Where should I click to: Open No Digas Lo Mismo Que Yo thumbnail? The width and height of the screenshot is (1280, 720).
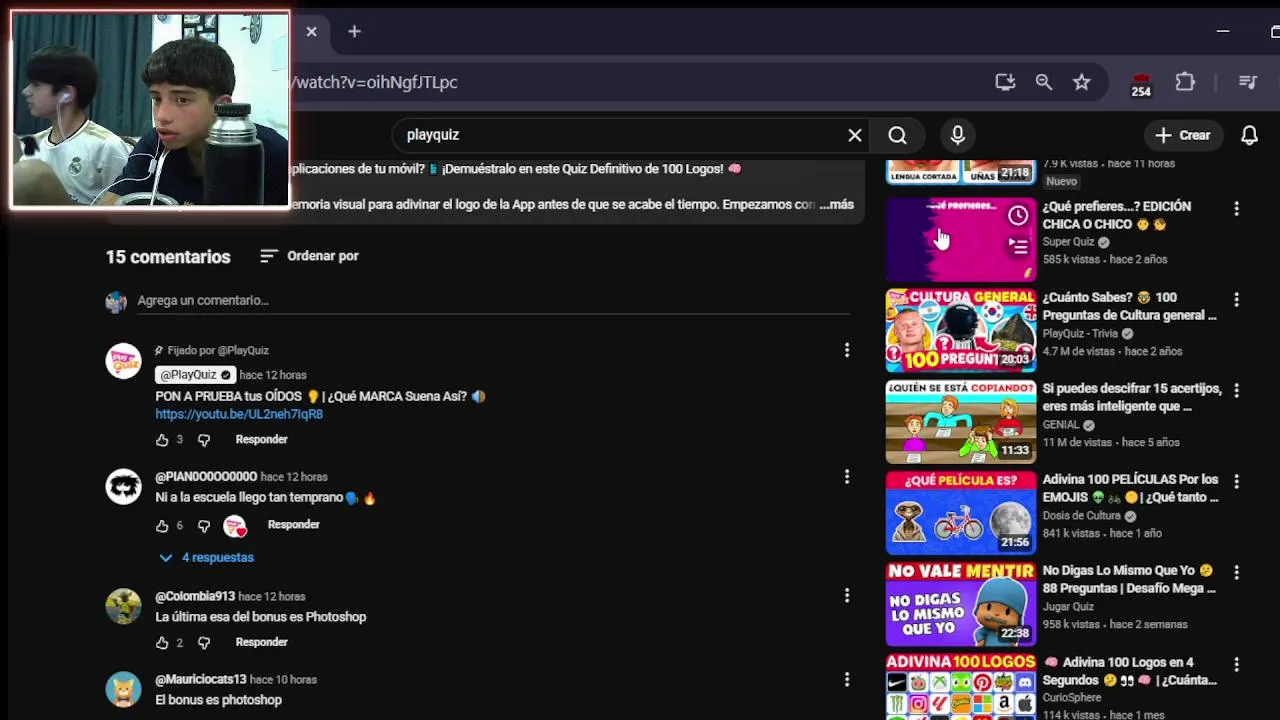click(961, 603)
